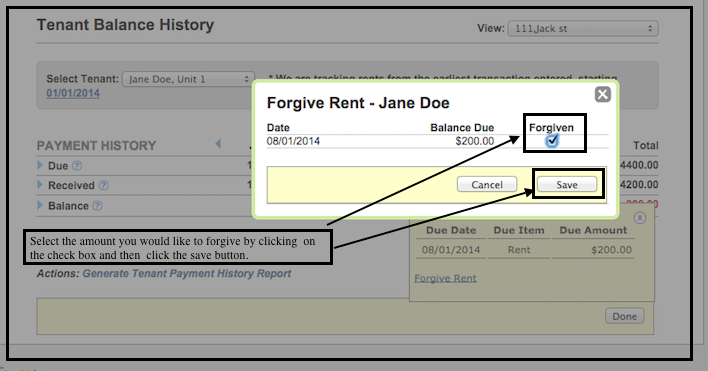
Task: Expand the Due row triangle
Action: (40, 165)
